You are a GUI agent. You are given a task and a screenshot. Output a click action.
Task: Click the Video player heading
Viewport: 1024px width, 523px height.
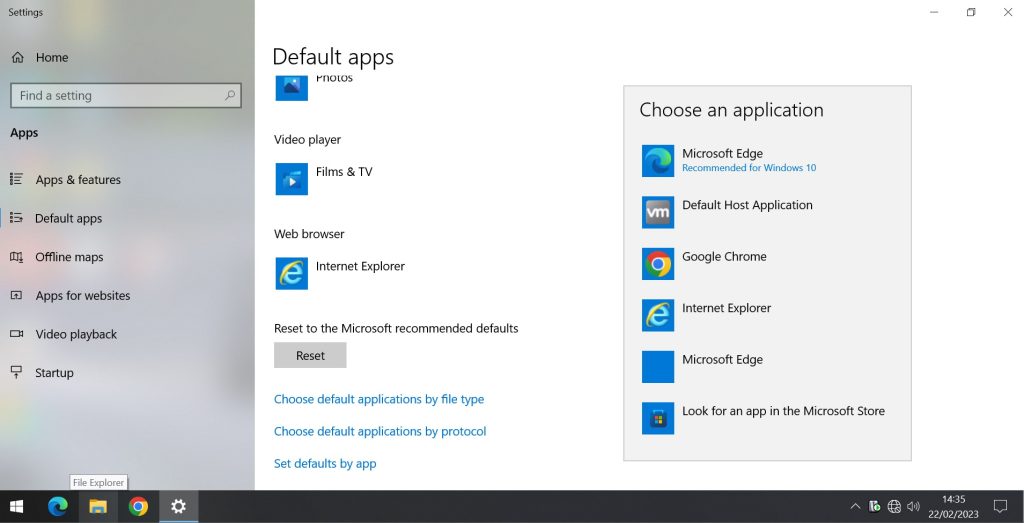(308, 140)
